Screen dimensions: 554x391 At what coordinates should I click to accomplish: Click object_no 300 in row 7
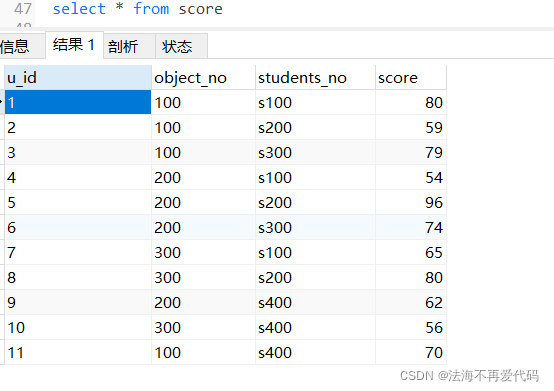coord(203,253)
